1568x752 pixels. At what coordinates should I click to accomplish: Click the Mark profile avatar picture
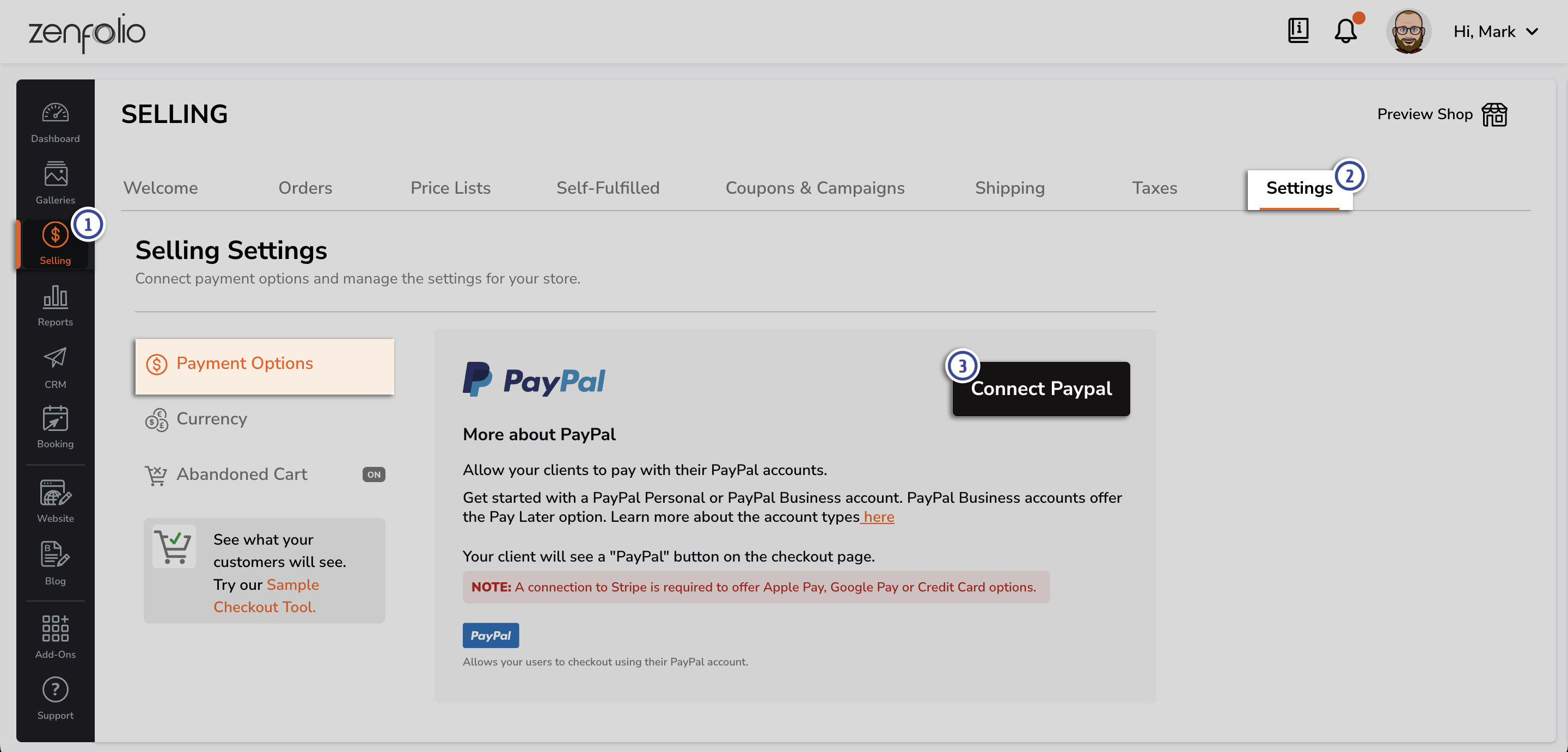click(x=1408, y=32)
